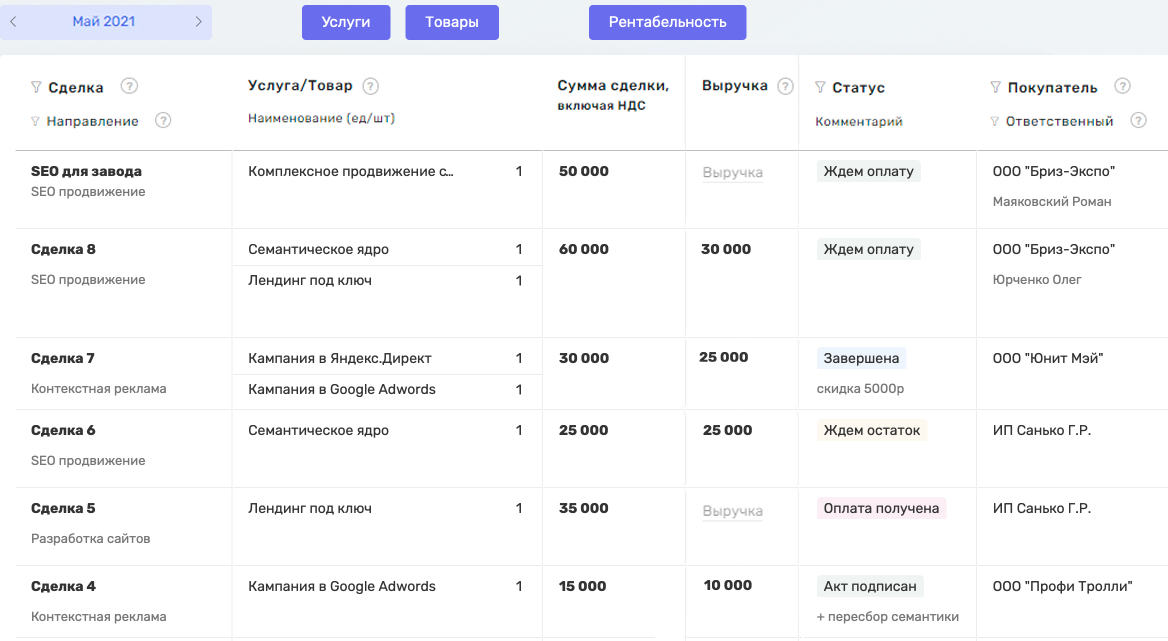
Task: Click Разработка сайтов direction label
Action: pyautogui.click(x=91, y=539)
